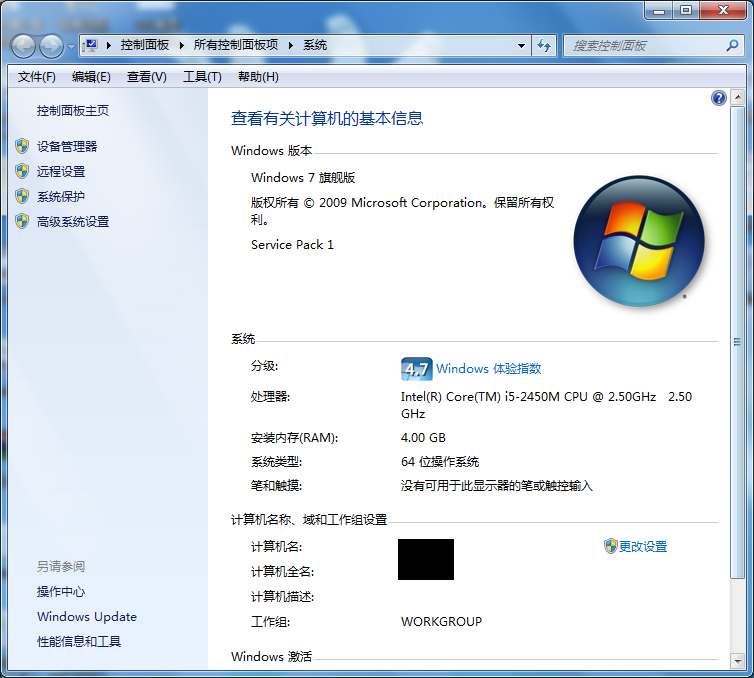Click the 64 位操作系统 value

point(440,462)
